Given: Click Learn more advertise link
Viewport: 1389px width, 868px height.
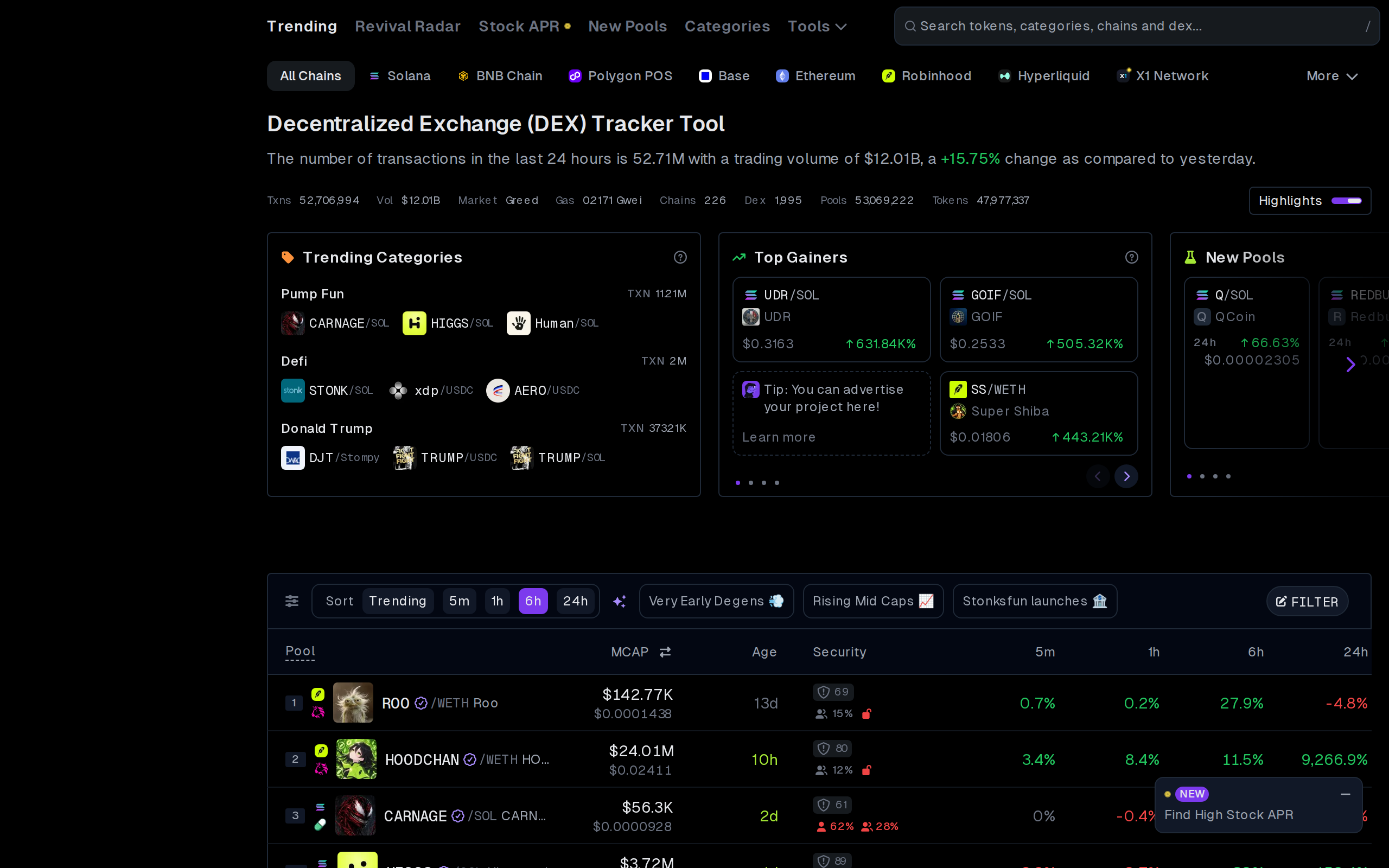Looking at the screenshot, I should pyautogui.click(x=778, y=437).
